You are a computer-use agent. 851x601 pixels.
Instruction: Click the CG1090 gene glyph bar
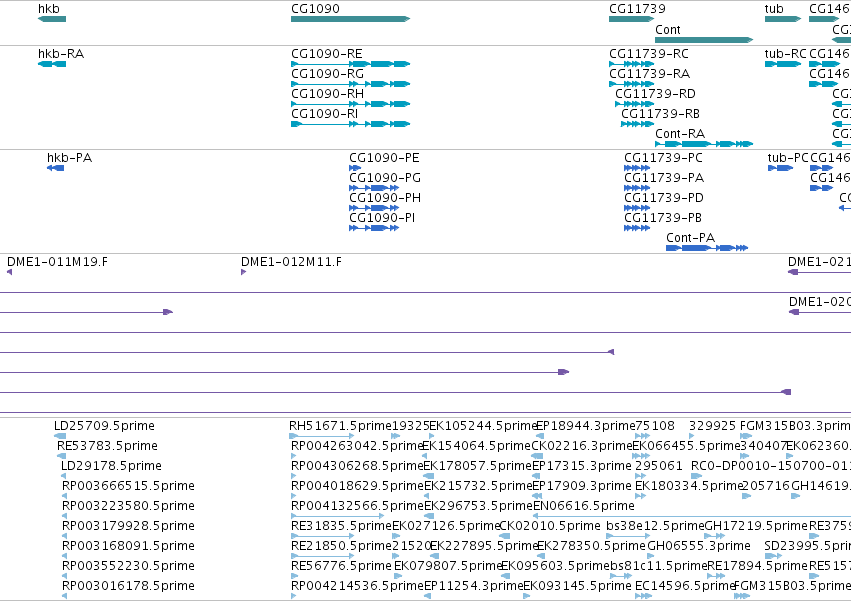coord(351,19)
